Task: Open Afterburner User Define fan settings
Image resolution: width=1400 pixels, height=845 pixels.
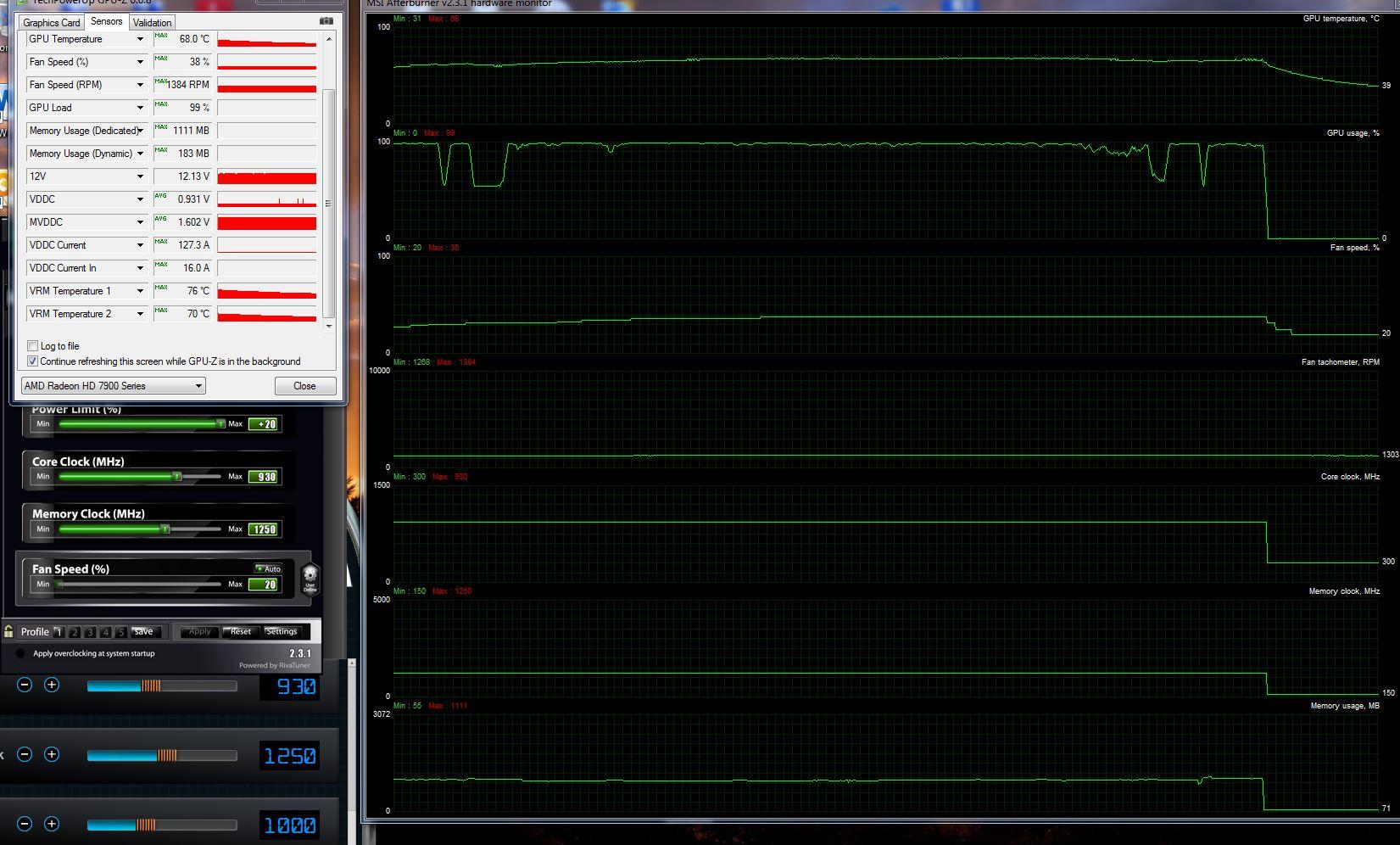Action: 310,579
